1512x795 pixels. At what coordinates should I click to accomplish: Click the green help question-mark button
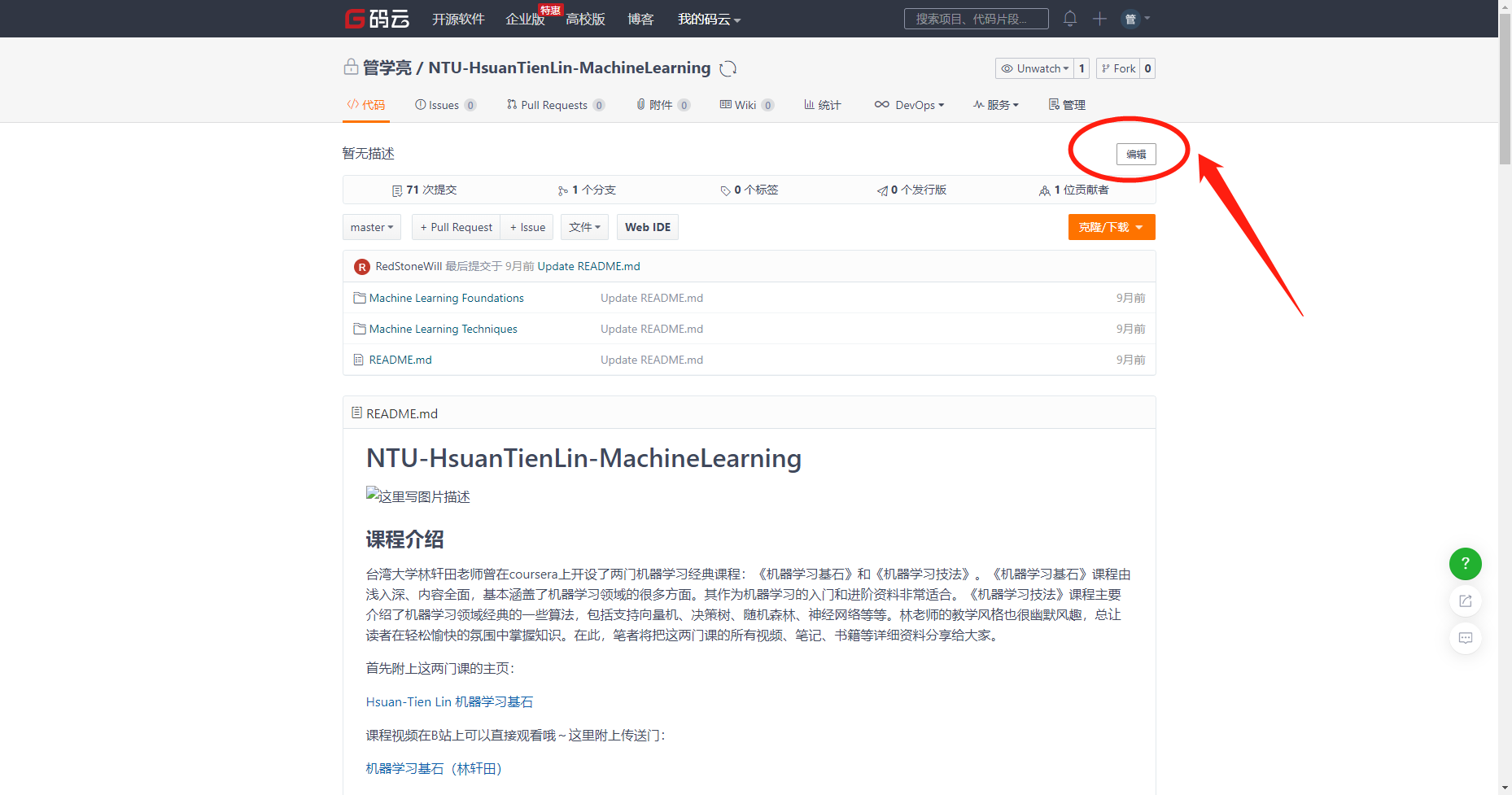[x=1465, y=563]
